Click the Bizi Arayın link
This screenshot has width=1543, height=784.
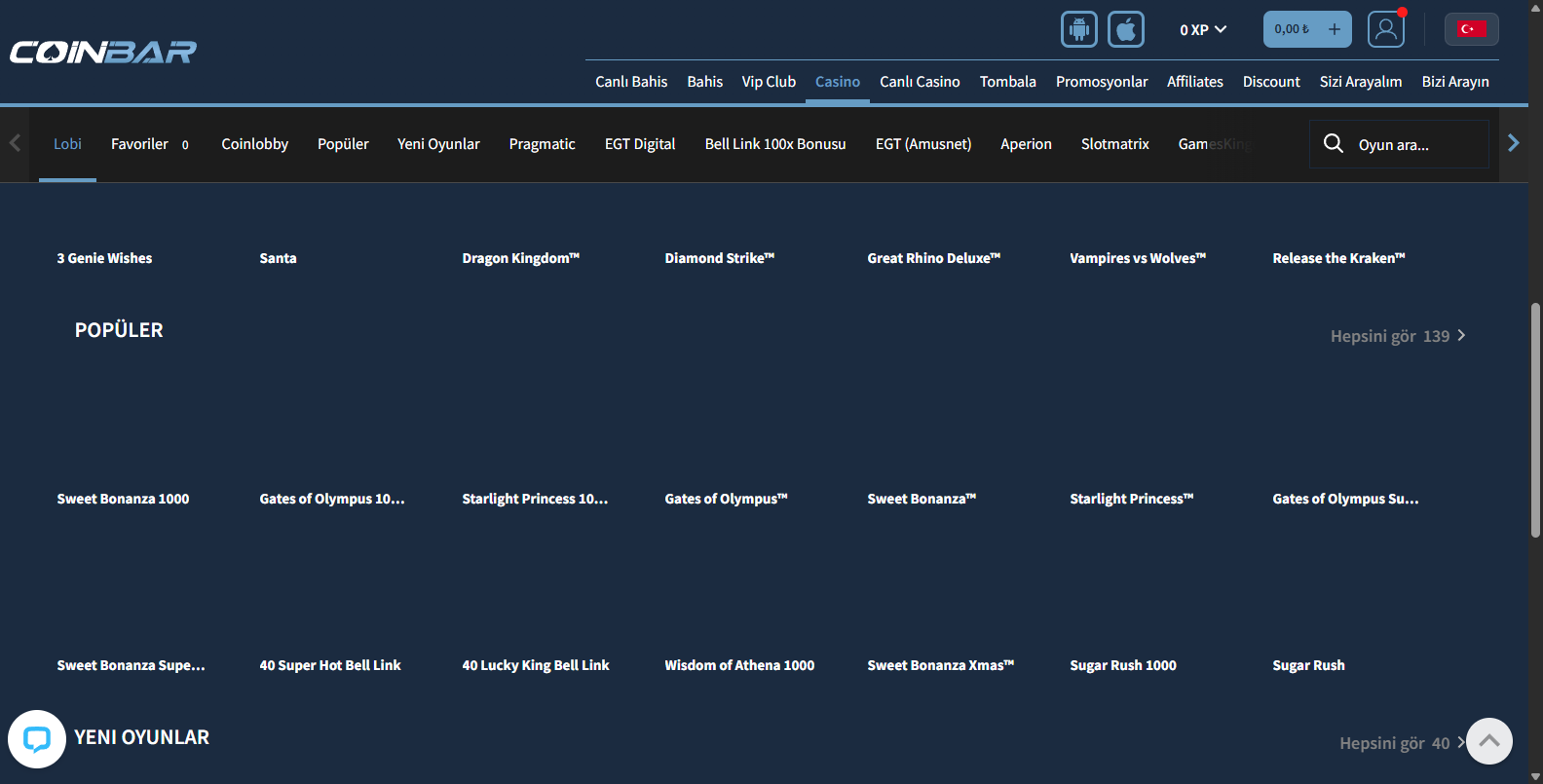[x=1455, y=82]
